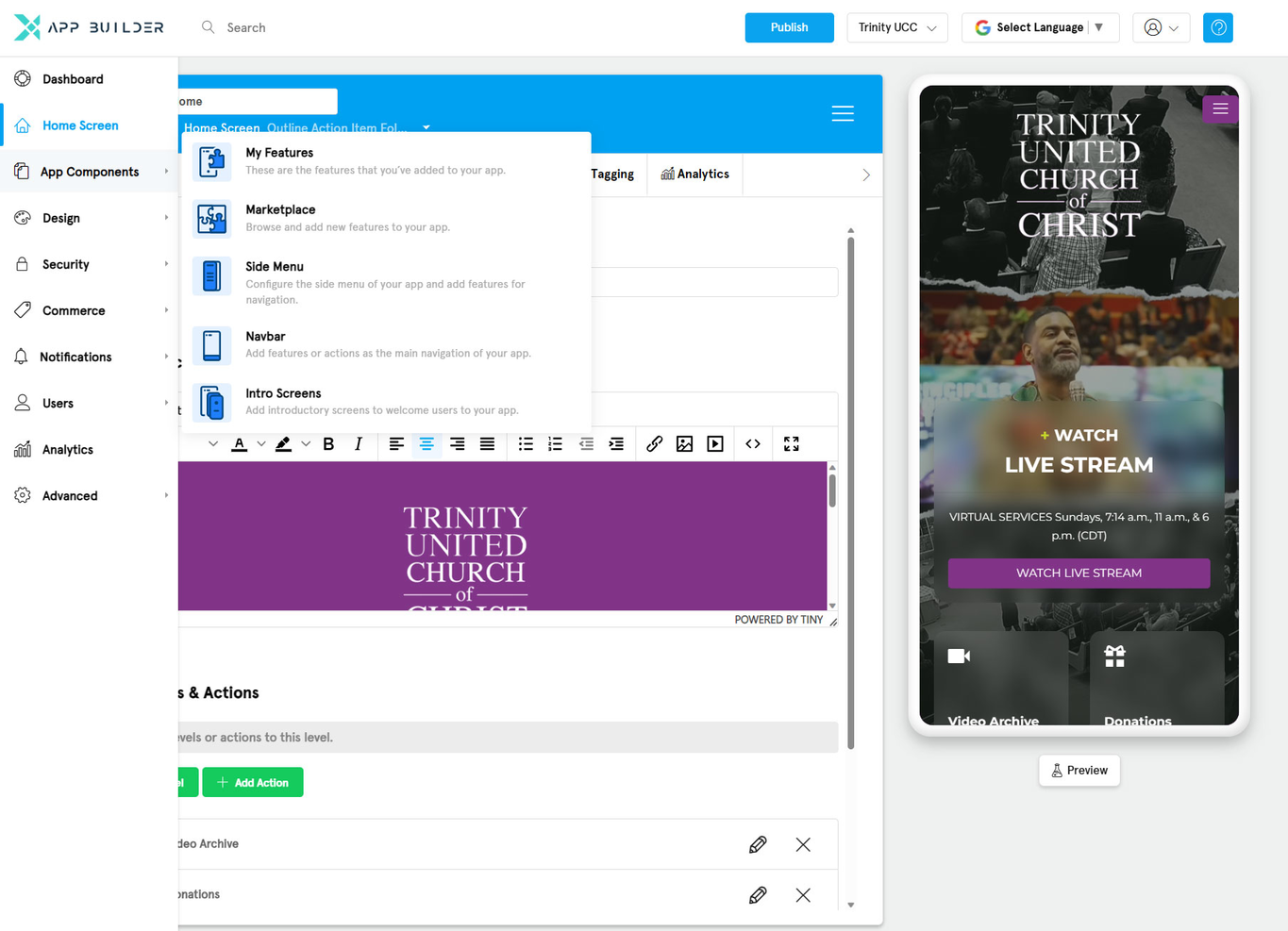Click the Notifications bell icon
The width and height of the screenshot is (1288, 931).
(21, 357)
